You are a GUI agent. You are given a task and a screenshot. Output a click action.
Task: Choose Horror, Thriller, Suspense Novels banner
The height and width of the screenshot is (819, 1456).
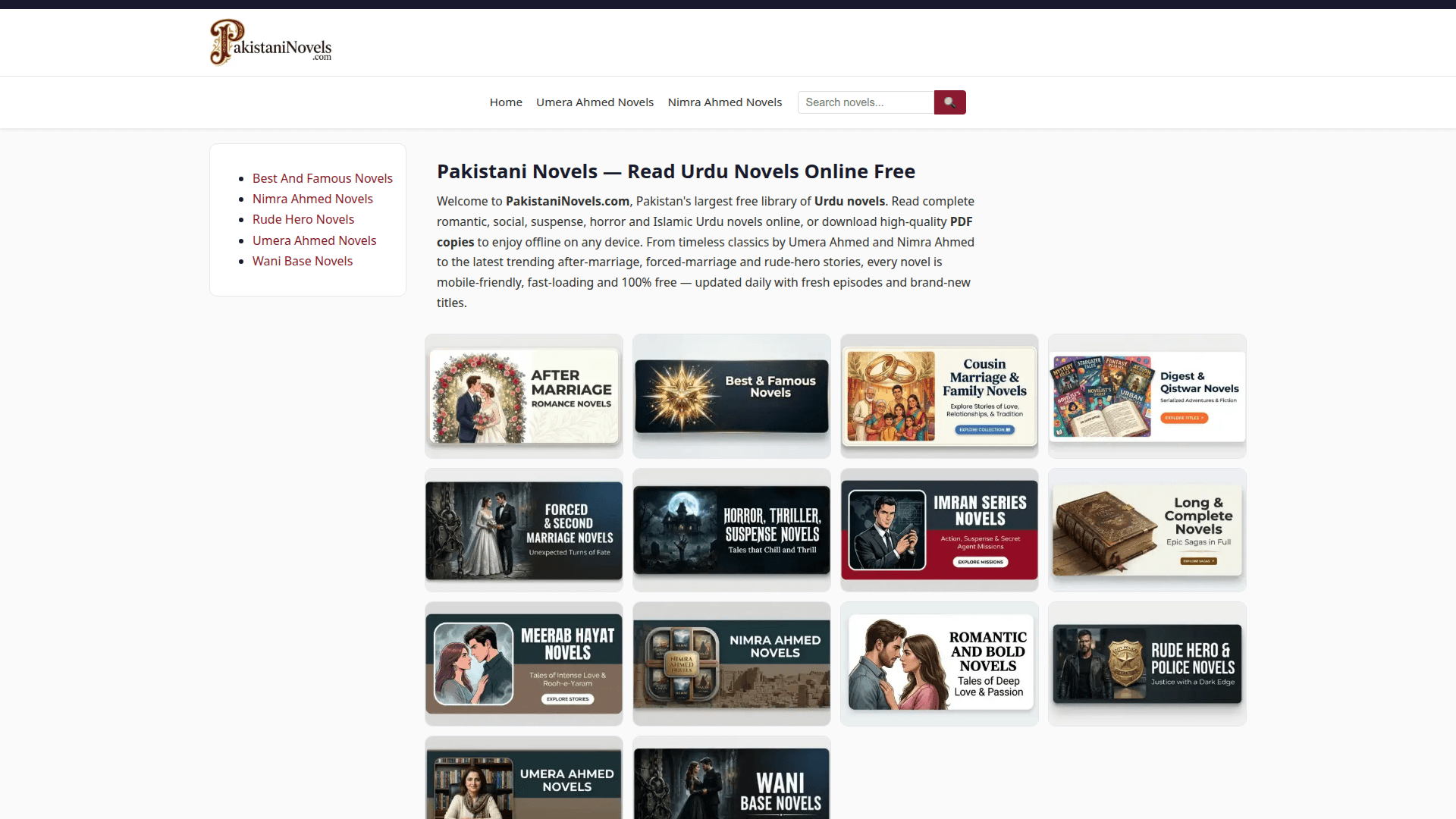(732, 530)
